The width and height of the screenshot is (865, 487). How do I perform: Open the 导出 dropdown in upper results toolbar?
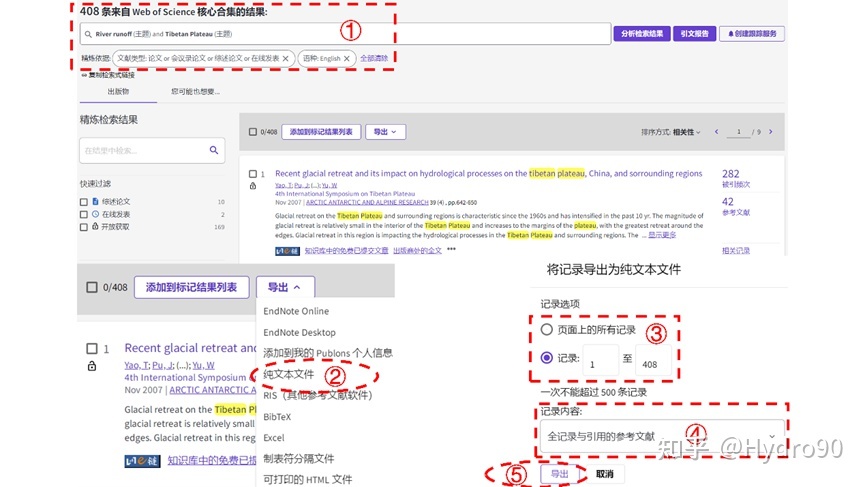(386, 132)
